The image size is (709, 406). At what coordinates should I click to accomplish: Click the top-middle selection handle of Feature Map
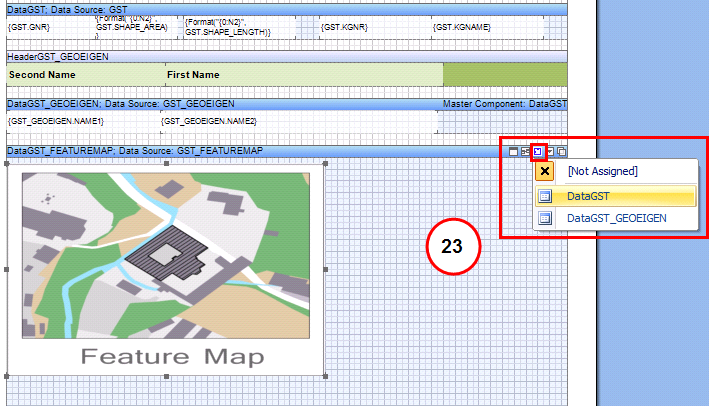(x=166, y=164)
